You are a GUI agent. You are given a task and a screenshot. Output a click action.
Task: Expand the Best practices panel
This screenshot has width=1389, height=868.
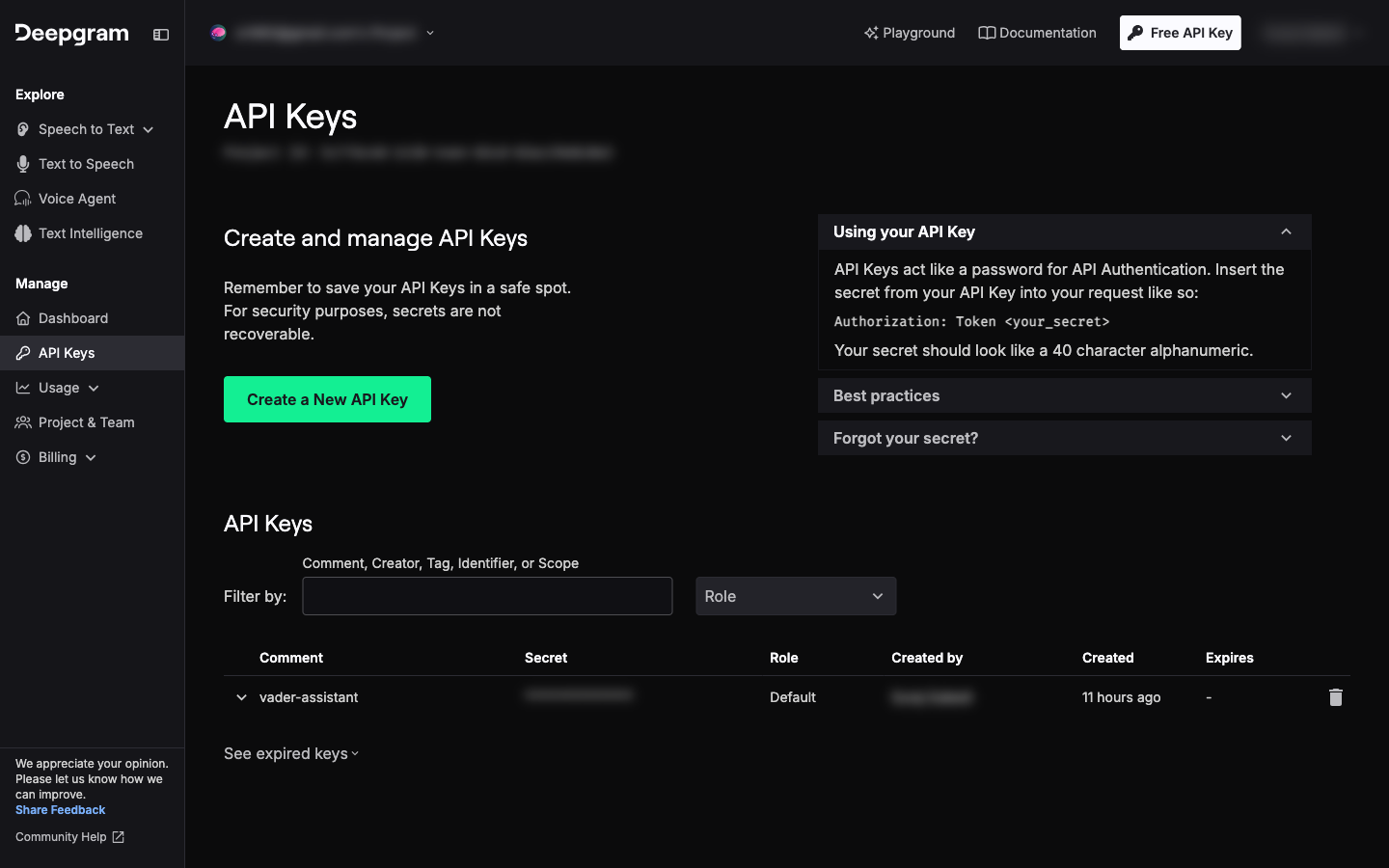click(1065, 395)
